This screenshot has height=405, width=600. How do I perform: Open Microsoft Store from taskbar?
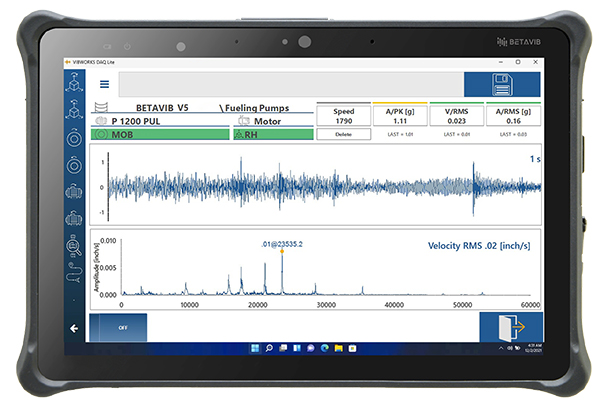tap(352, 348)
